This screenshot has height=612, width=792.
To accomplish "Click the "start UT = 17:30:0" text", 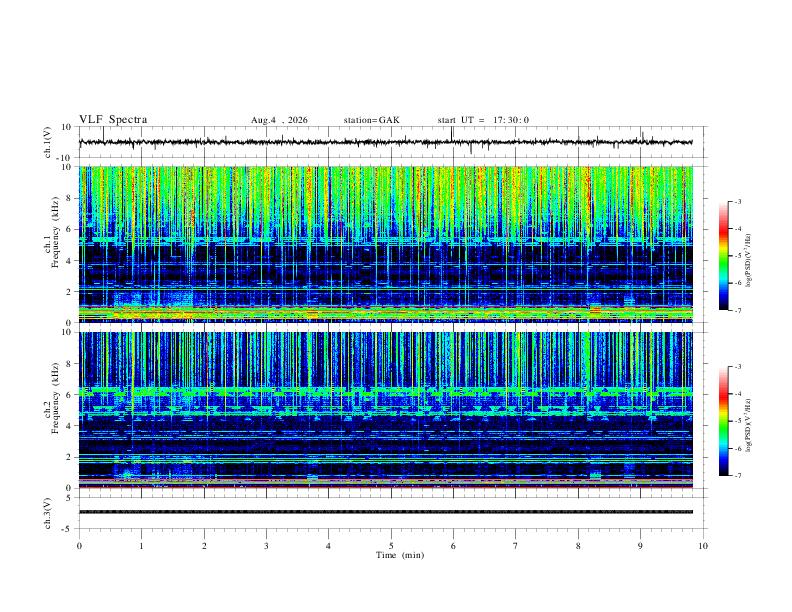I will pos(483,120).
